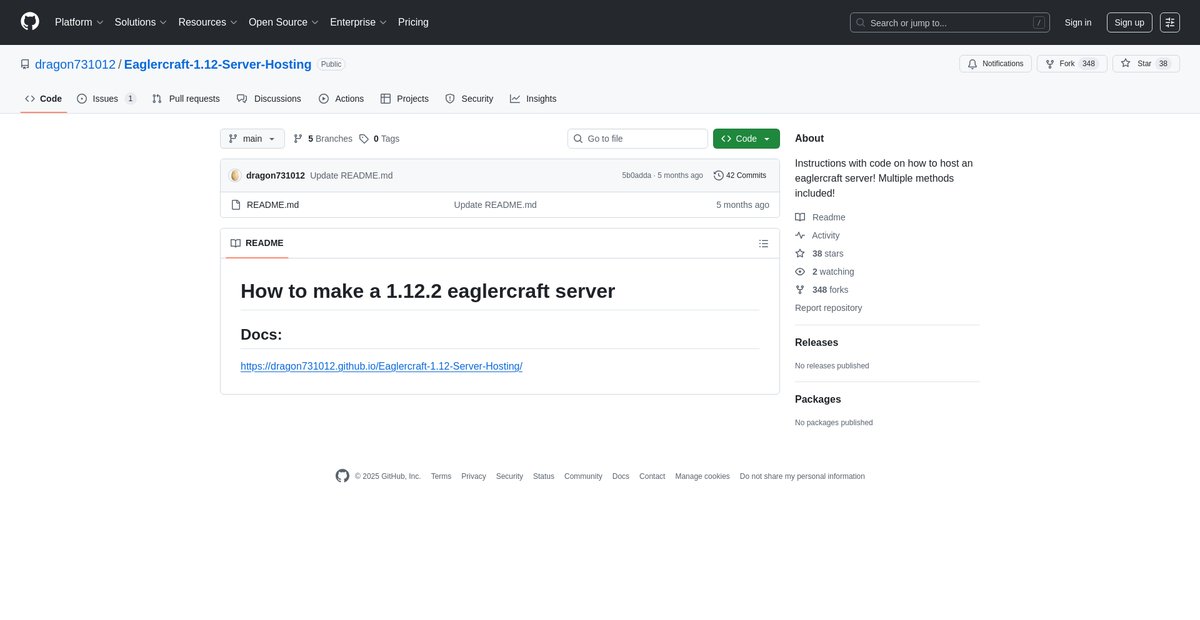1200x620 pixels.
Task: Open README.md in file list
Action: click(273, 205)
